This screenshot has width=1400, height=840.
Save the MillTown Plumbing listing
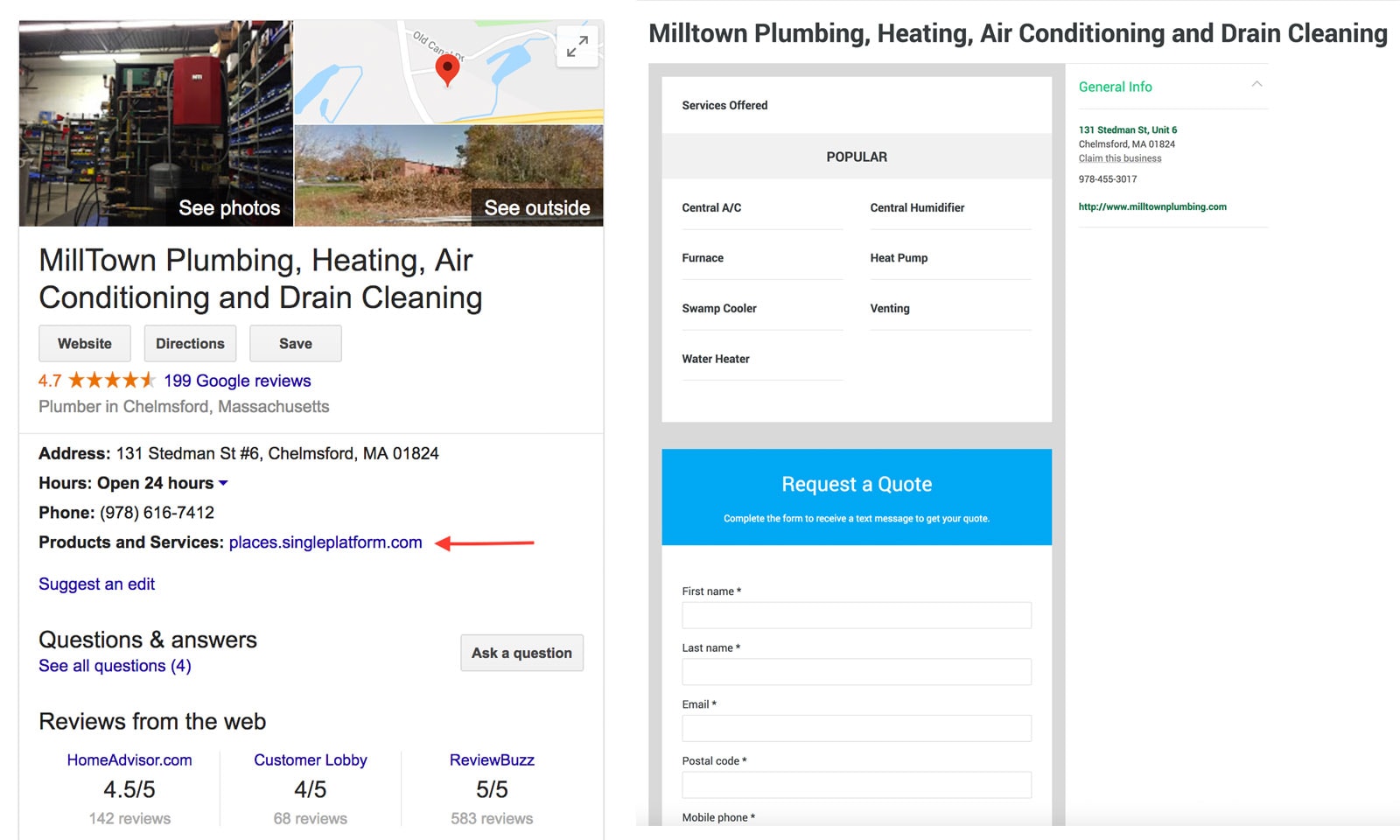coord(295,344)
